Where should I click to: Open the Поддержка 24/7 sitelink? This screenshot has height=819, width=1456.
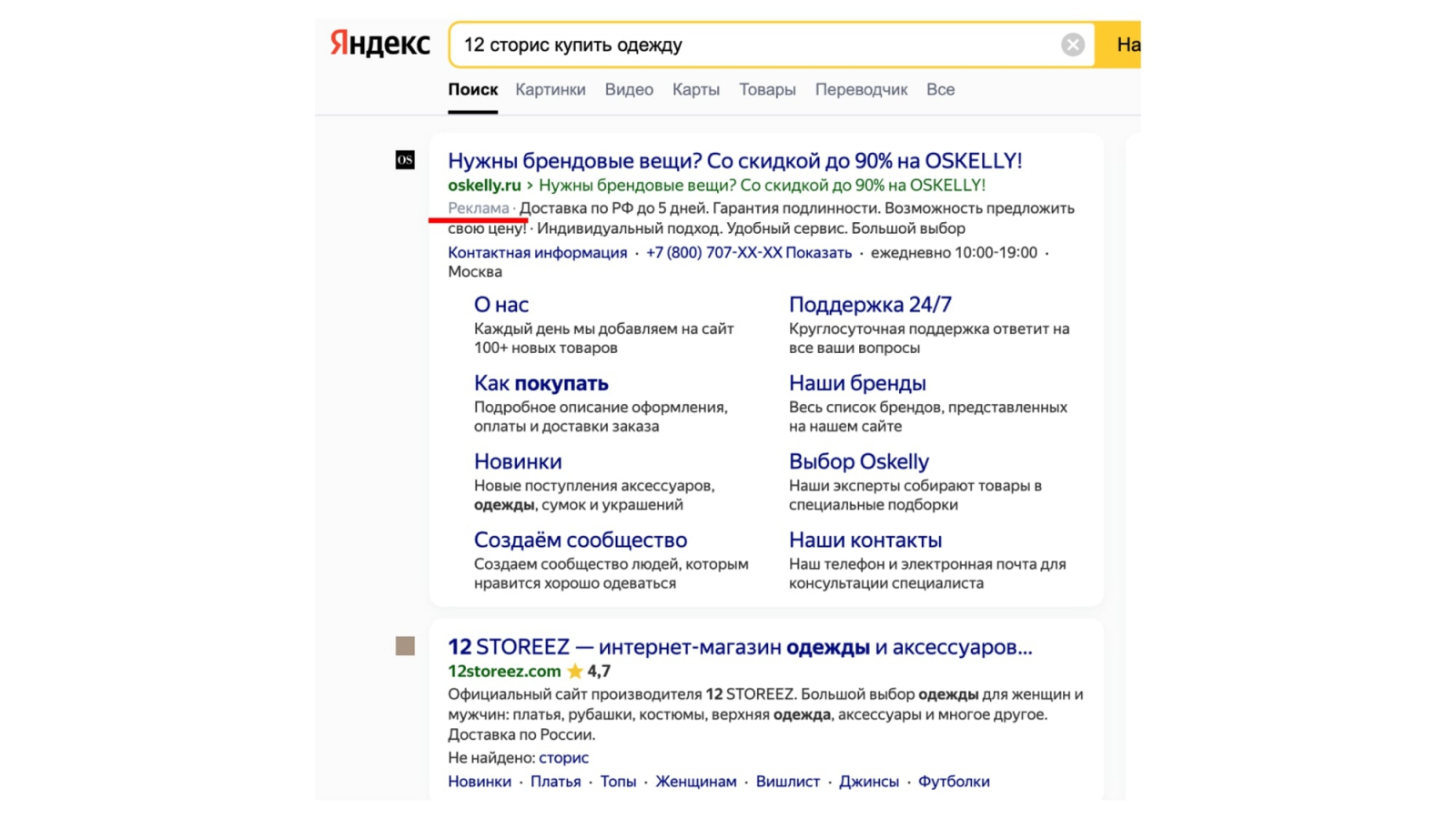(870, 305)
